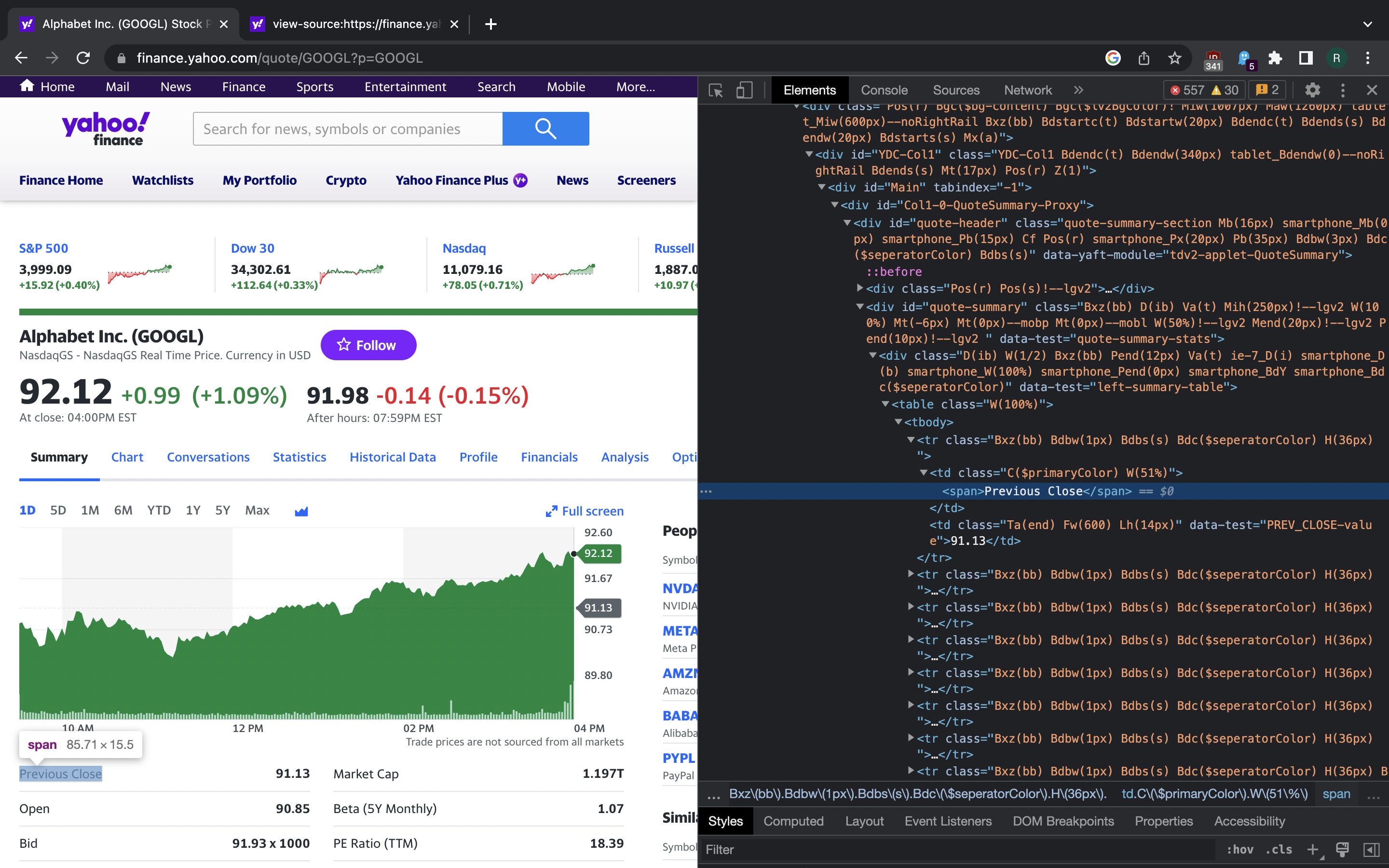Click the chart type icon beside Max
The image size is (1389, 868).
pos(301,511)
